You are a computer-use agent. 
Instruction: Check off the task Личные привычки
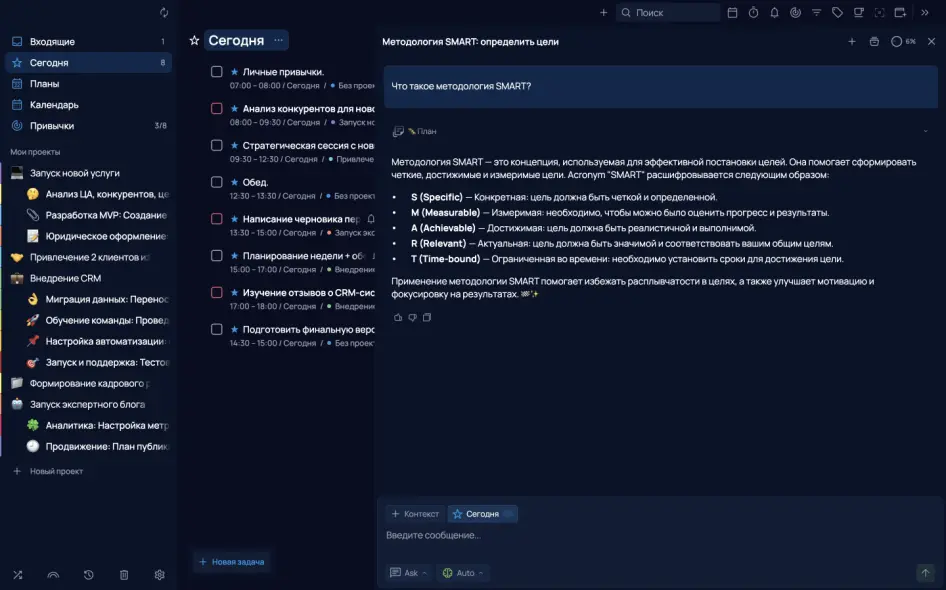(217, 72)
